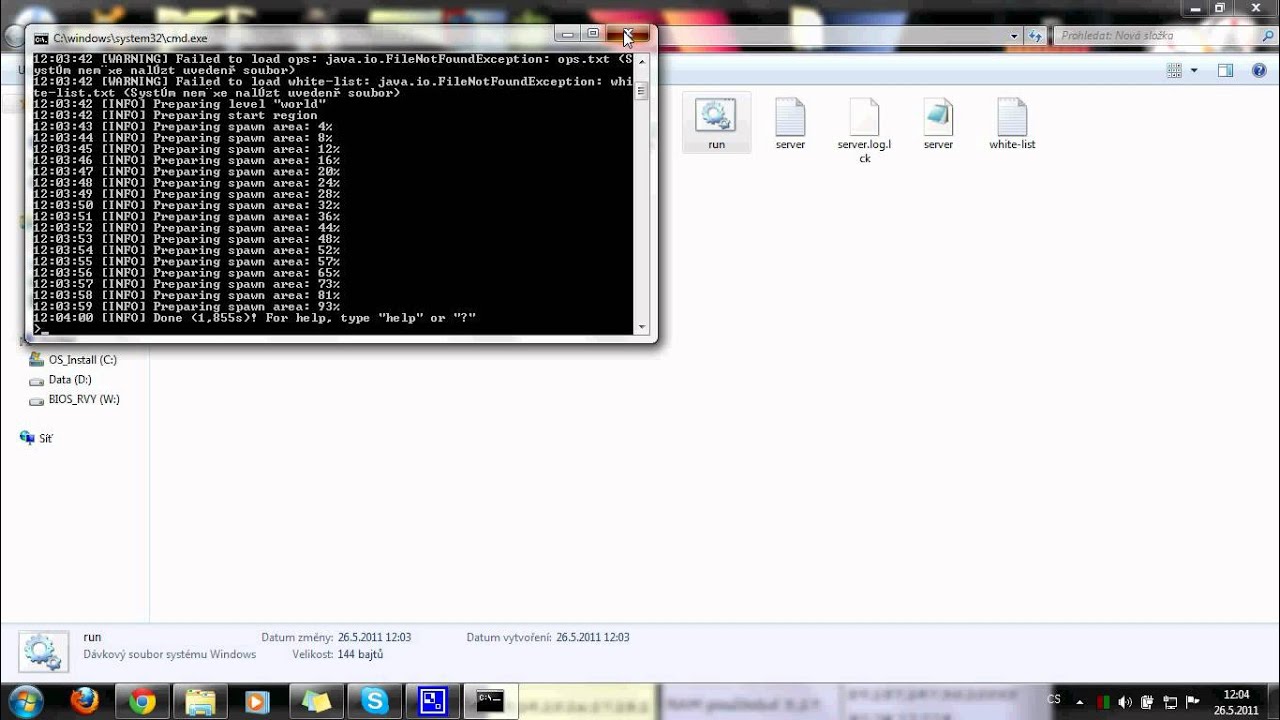Minimize the cmd.exe window

(x=568, y=35)
